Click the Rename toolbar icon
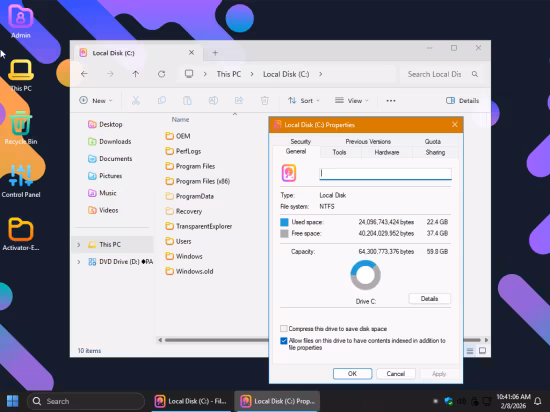 click(x=213, y=101)
